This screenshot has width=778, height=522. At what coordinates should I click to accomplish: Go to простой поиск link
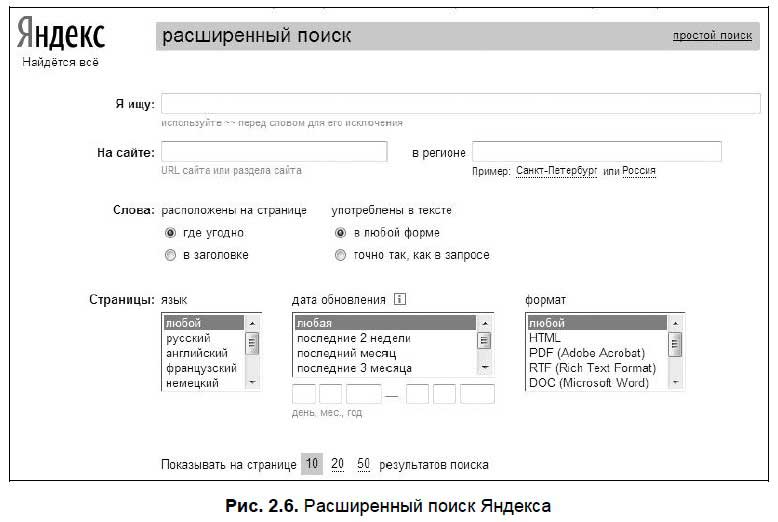pyautogui.click(x=712, y=35)
